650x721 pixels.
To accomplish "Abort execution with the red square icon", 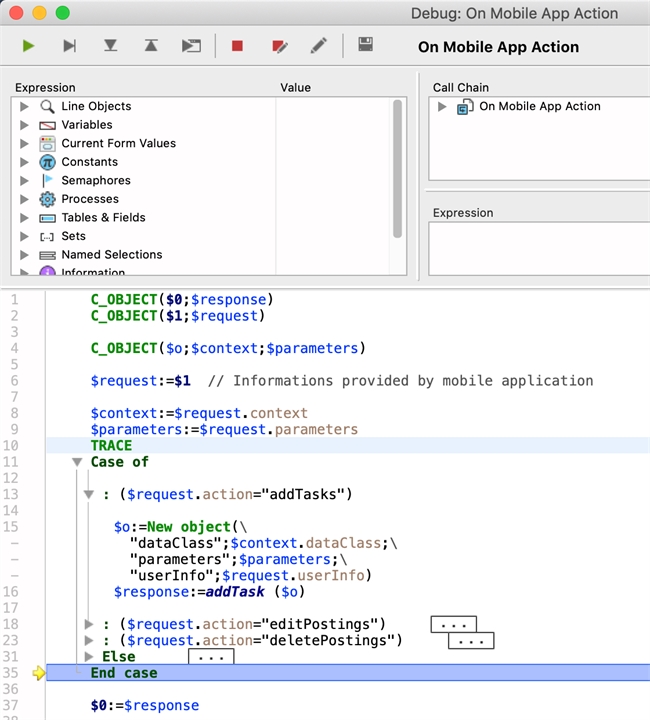I will tap(237, 46).
